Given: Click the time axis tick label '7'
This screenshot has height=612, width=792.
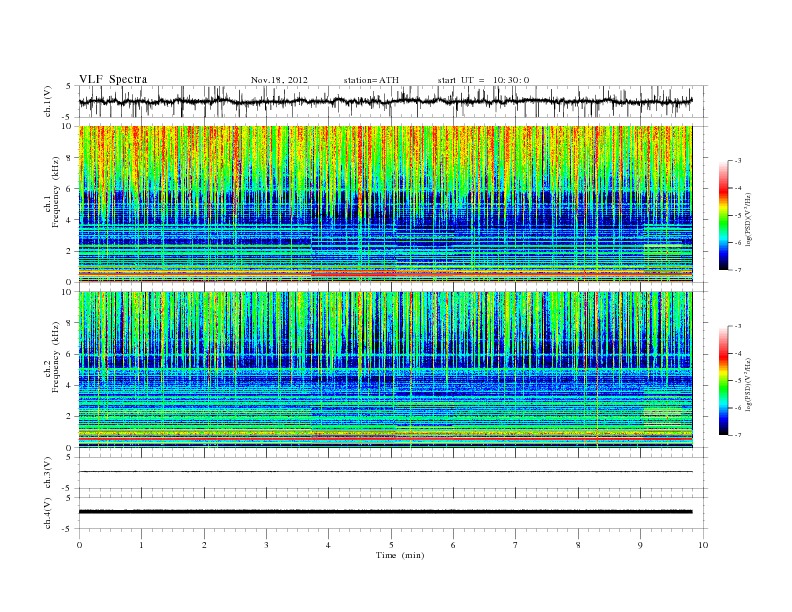Looking at the screenshot, I should coord(516,545).
